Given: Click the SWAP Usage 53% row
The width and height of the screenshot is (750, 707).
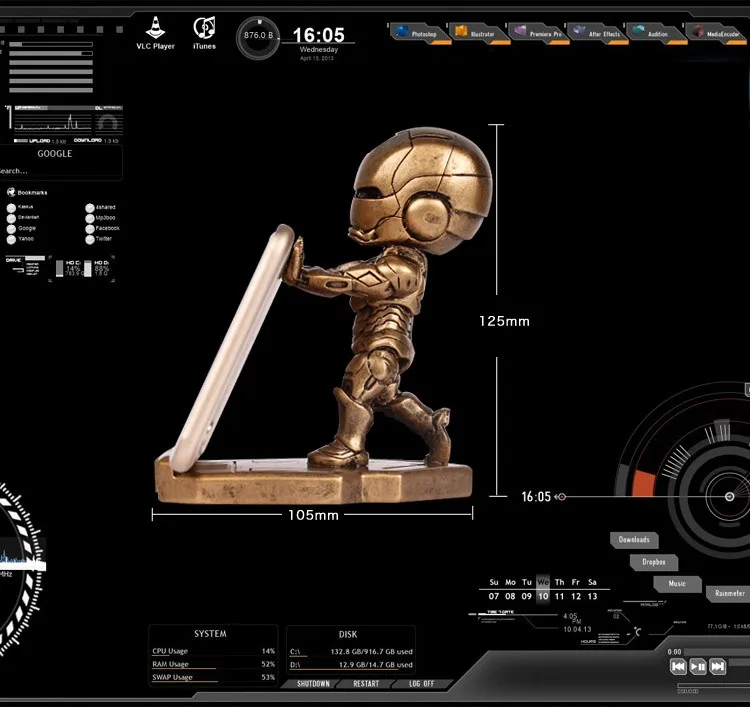Looking at the screenshot, I should point(213,677).
